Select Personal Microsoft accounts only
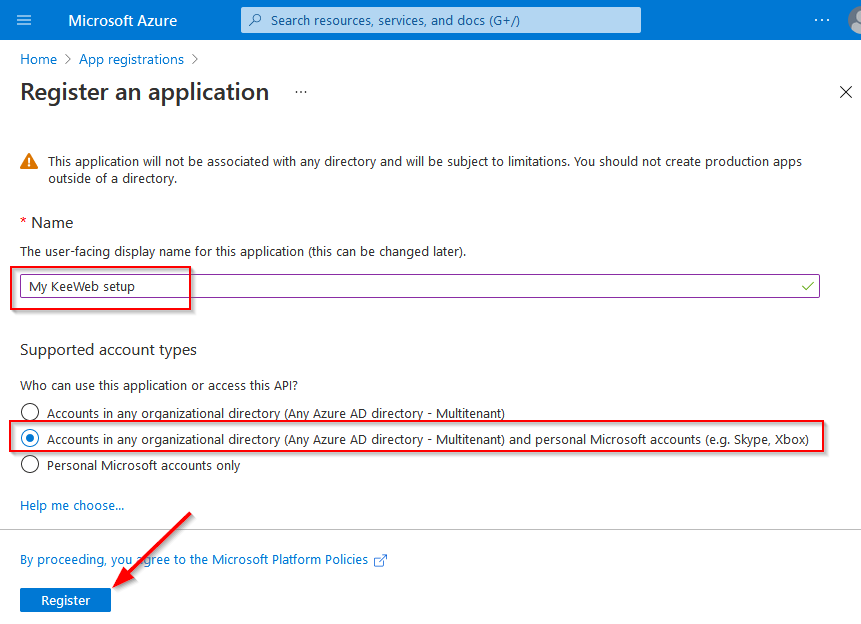The height and width of the screenshot is (624, 861). click(30, 464)
